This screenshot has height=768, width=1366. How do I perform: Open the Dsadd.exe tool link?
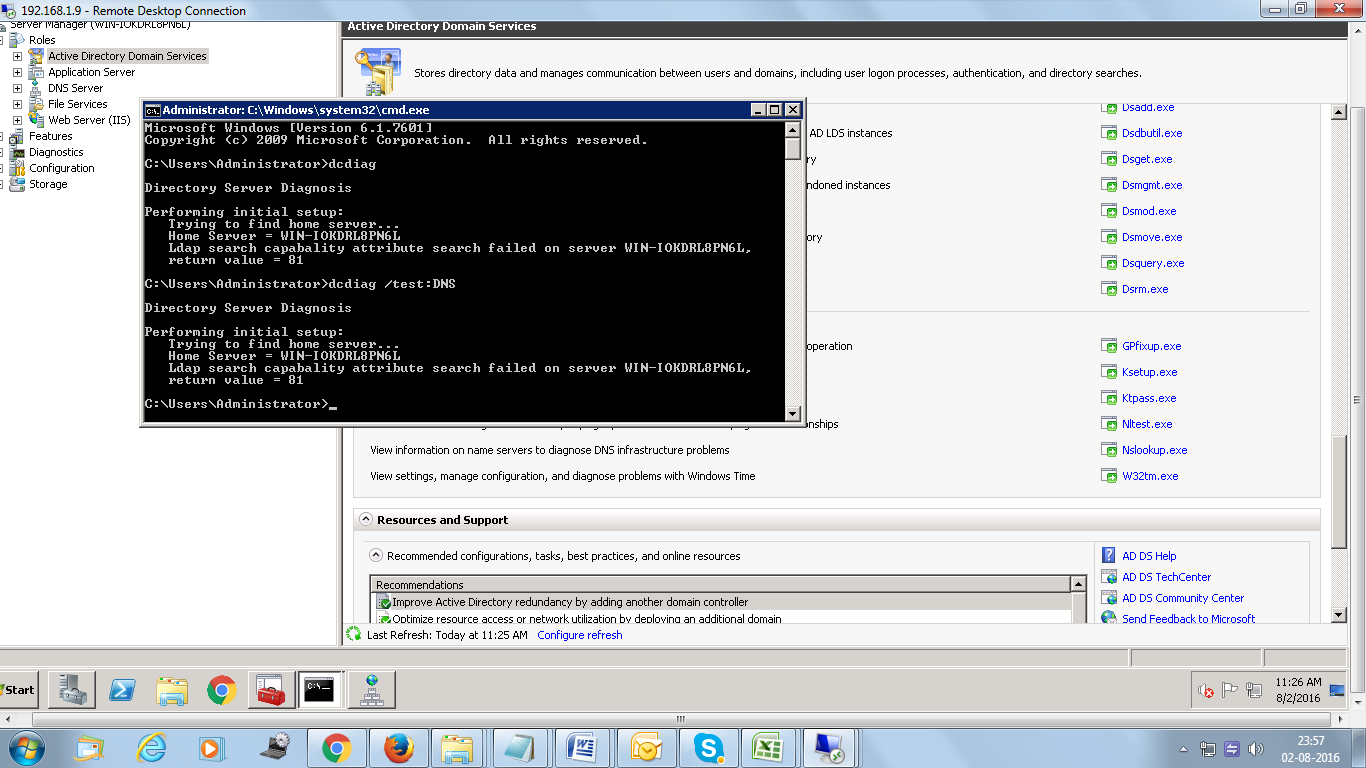[1148, 107]
